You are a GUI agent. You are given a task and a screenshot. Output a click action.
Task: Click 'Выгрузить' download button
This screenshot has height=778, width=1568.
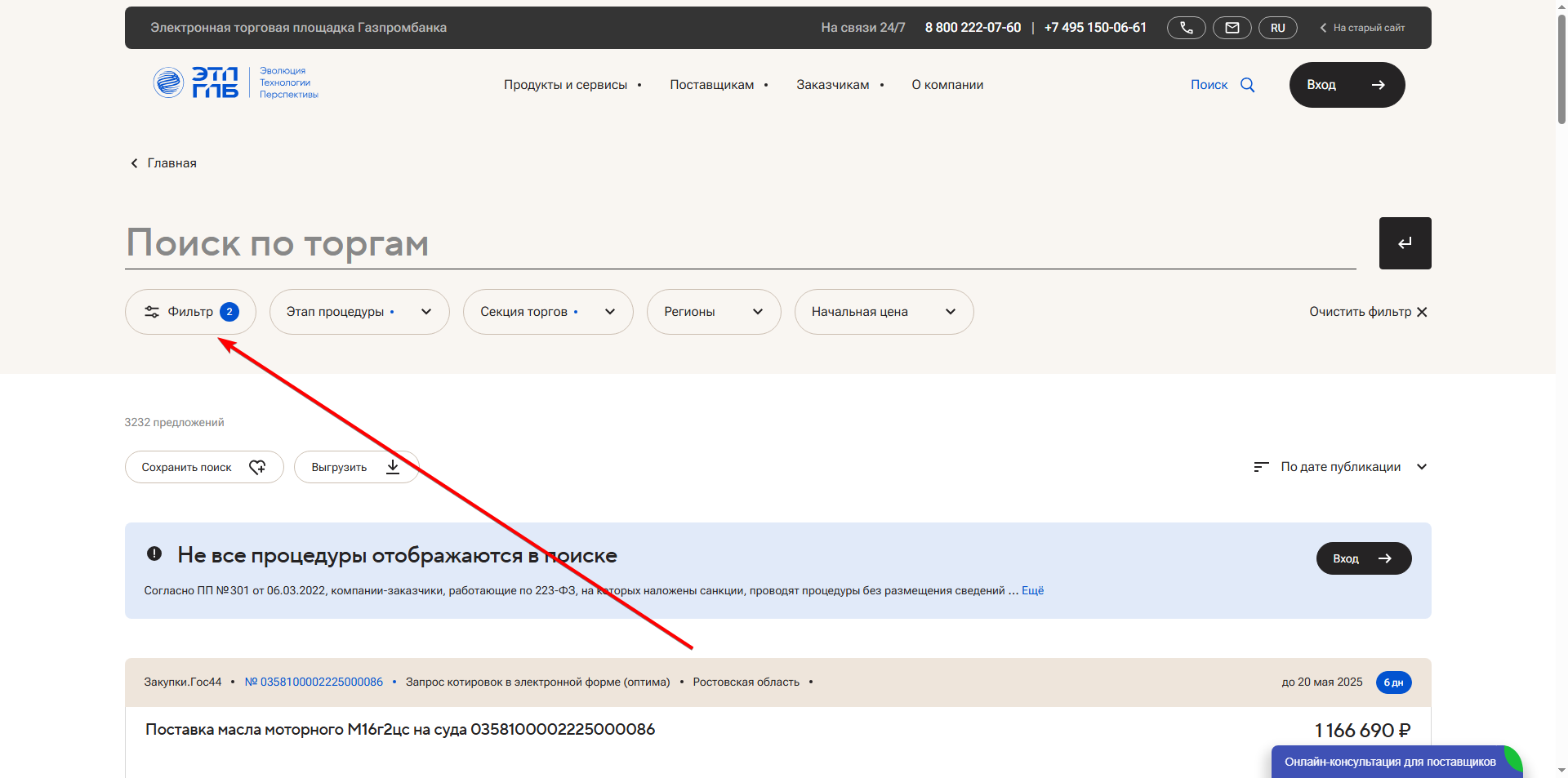(x=356, y=467)
